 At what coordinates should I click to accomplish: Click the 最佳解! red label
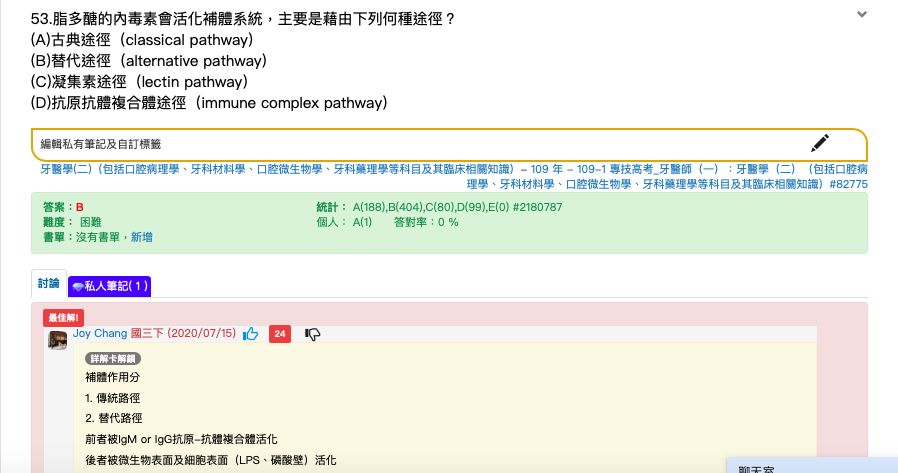pyautogui.click(x=63, y=318)
